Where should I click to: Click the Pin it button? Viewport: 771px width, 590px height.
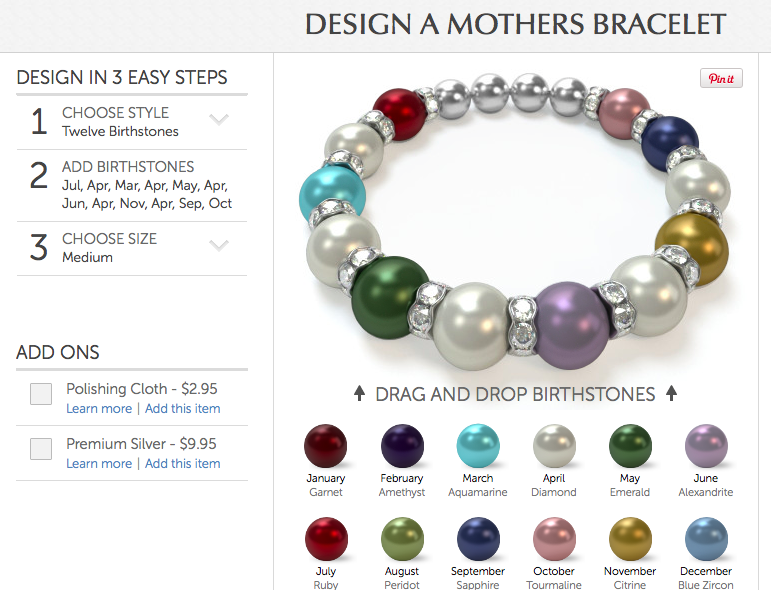pyautogui.click(x=721, y=79)
